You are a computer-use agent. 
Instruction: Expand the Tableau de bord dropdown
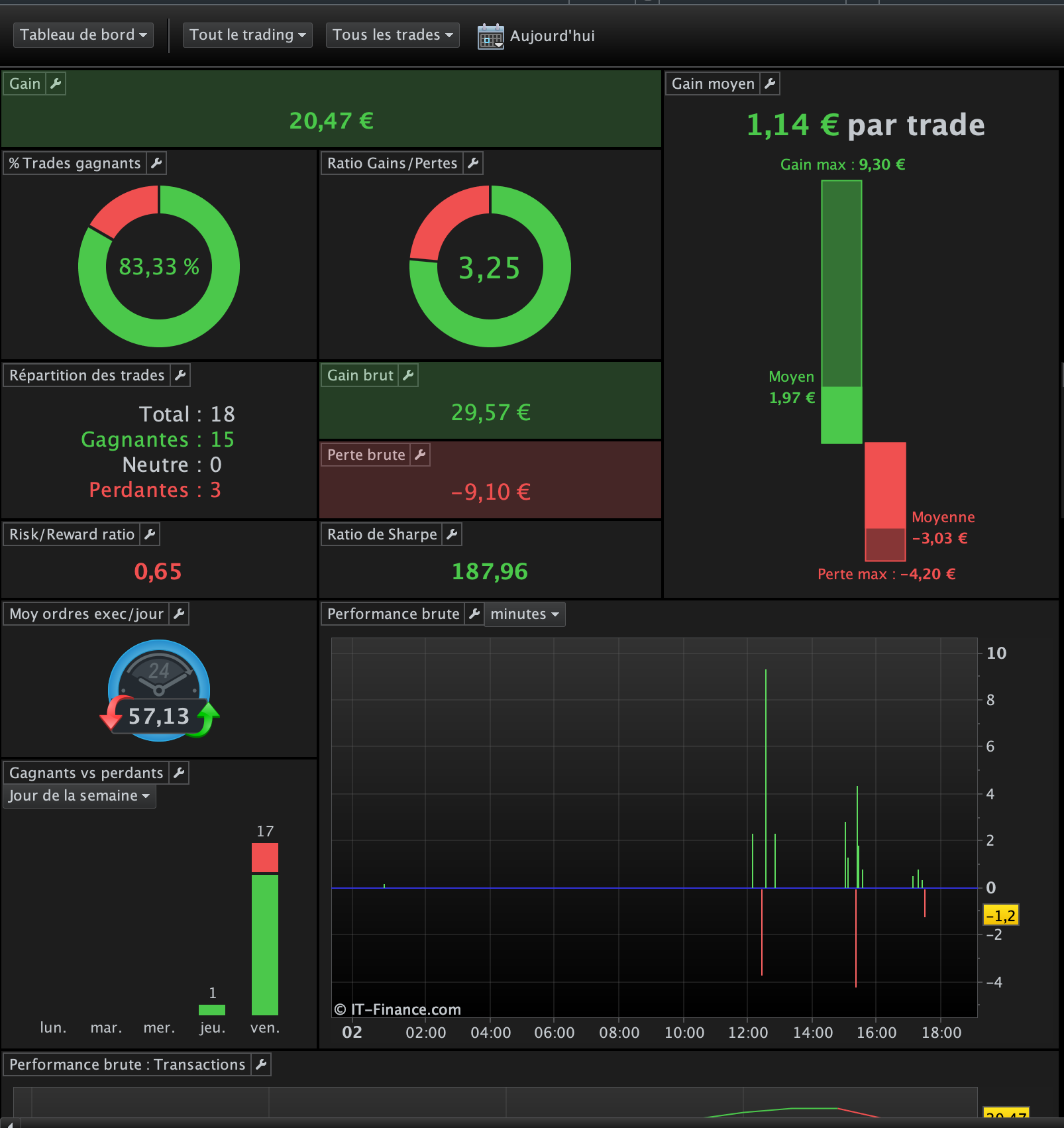[x=83, y=34]
